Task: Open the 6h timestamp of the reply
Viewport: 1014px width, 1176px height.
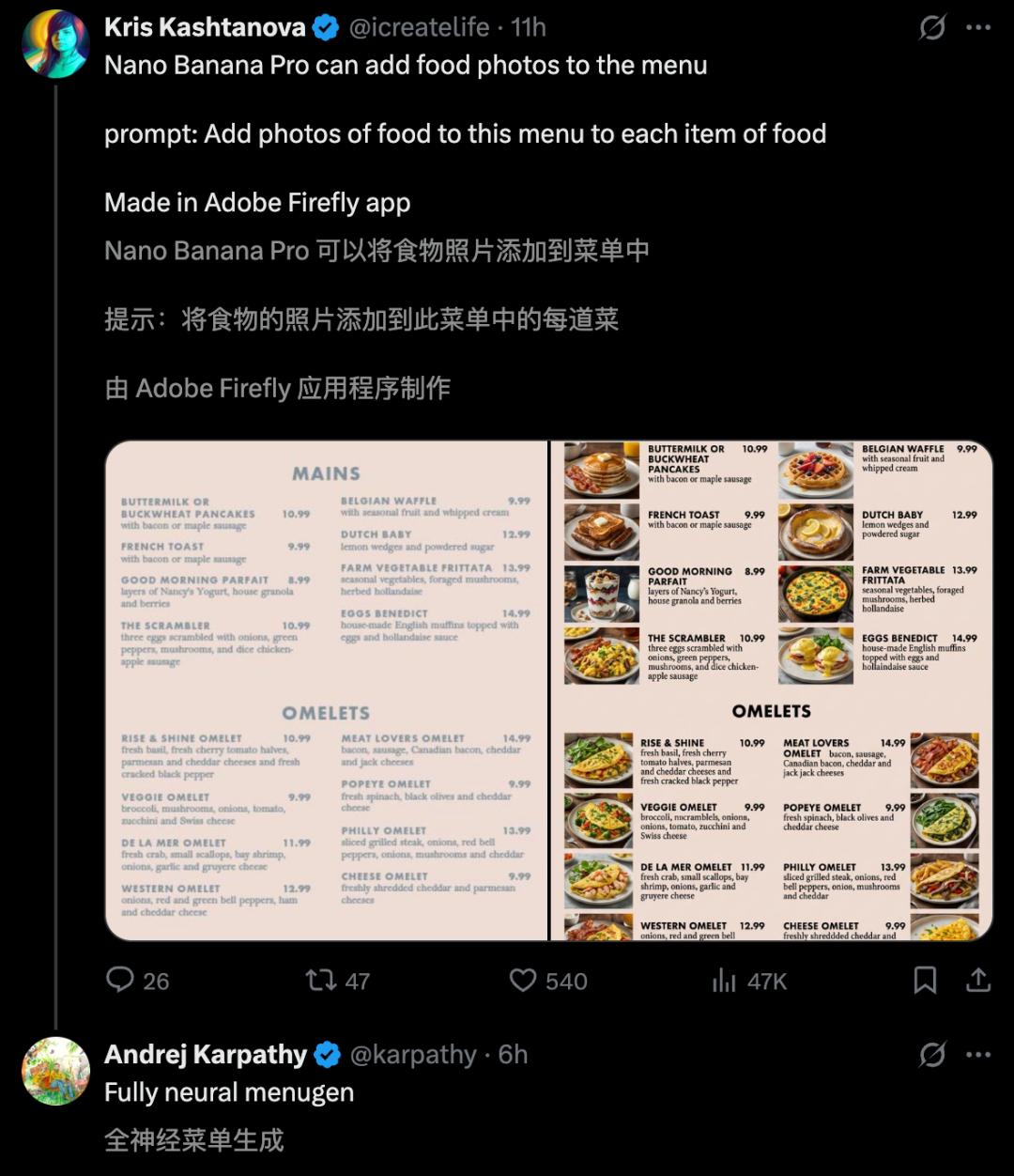Action: pyautogui.click(x=514, y=1055)
